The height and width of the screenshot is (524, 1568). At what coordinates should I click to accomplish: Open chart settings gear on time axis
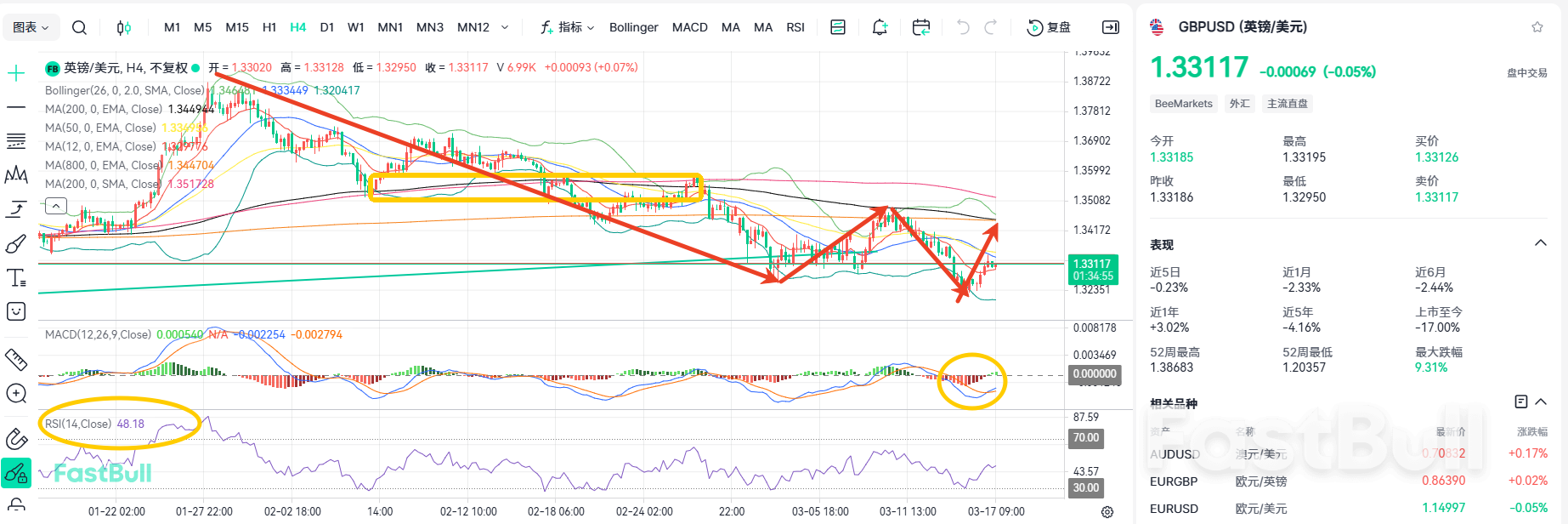tap(1107, 512)
